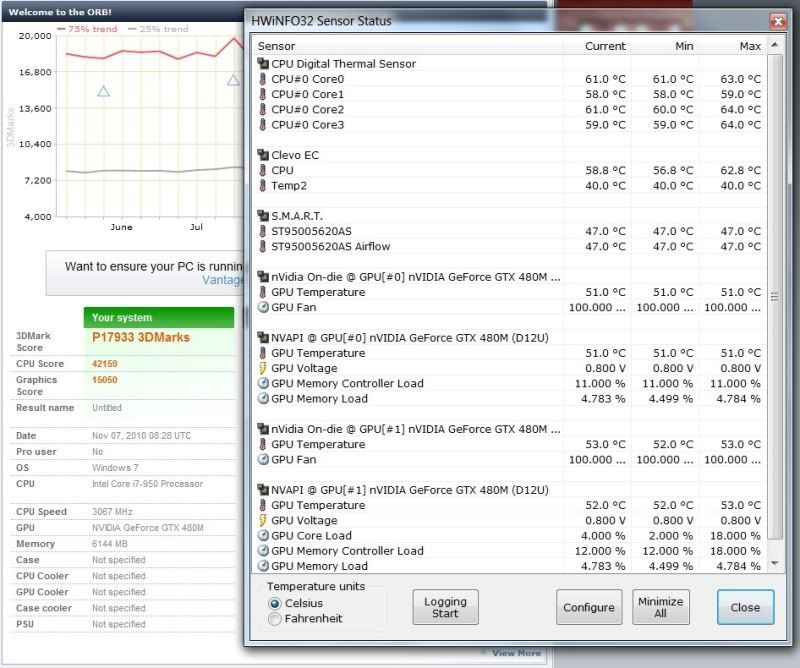Click GPU Temperature thermometer under NVAPI GPU[#0]
Screen dimensions: 800x668
(x=263, y=353)
